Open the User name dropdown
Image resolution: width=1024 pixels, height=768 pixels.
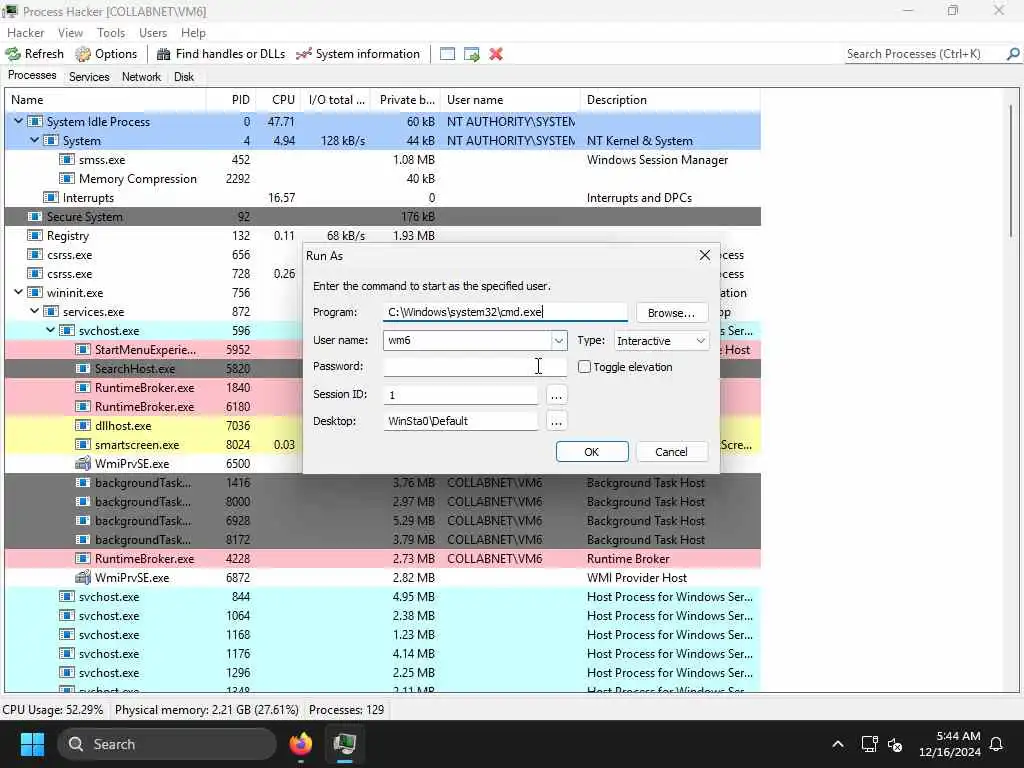(x=558, y=340)
